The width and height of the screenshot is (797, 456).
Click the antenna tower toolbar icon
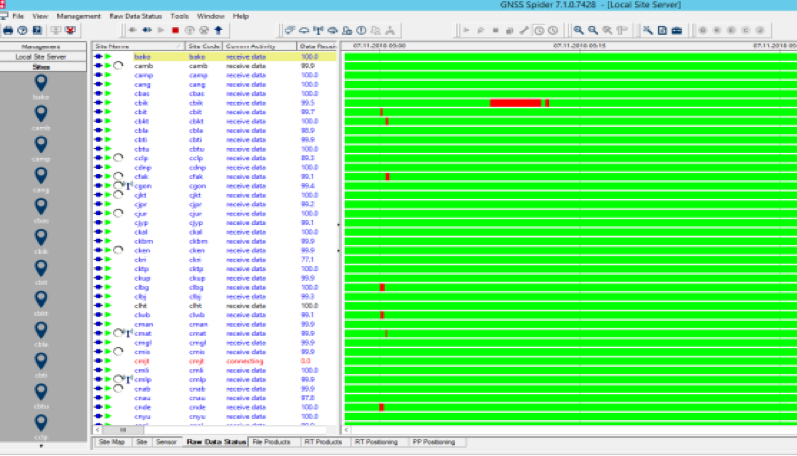[319, 30]
